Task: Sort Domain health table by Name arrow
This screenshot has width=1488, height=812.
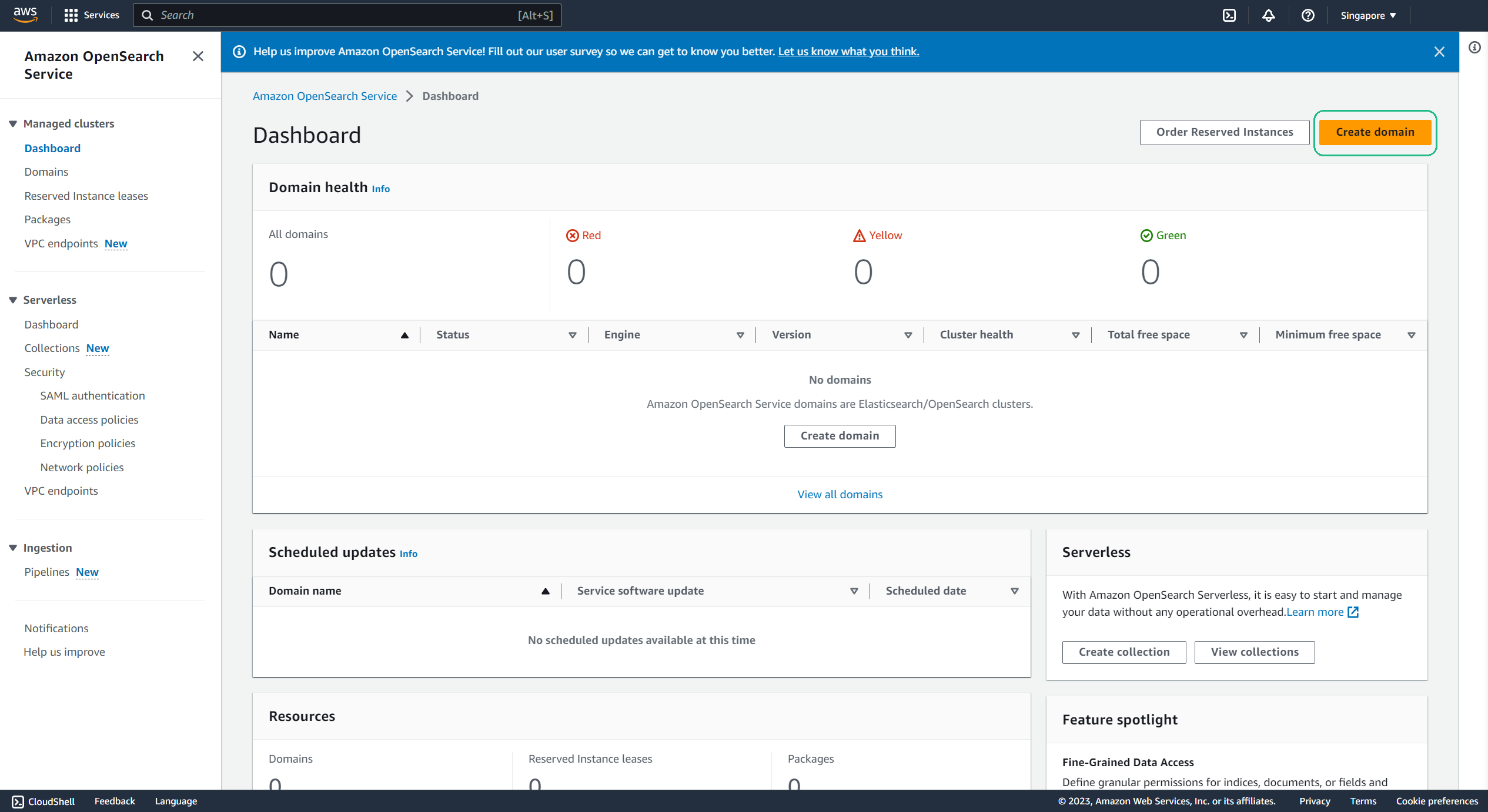Action: click(404, 335)
